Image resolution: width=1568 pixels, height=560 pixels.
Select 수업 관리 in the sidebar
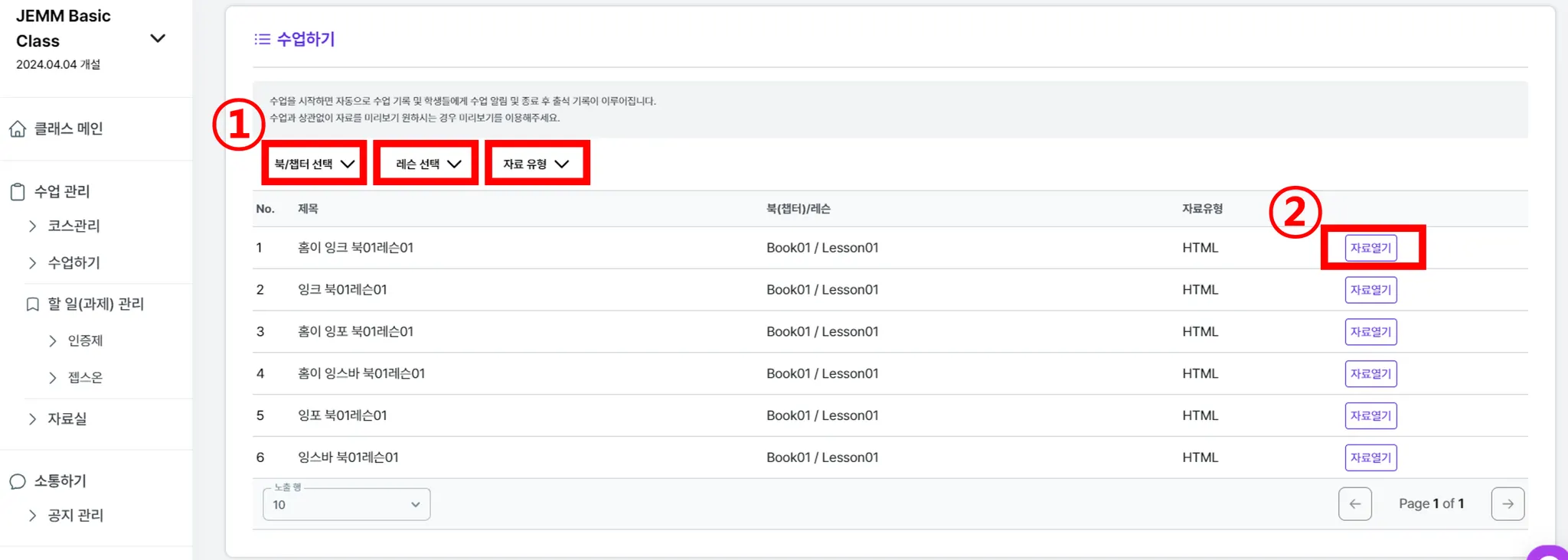[62, 192]
